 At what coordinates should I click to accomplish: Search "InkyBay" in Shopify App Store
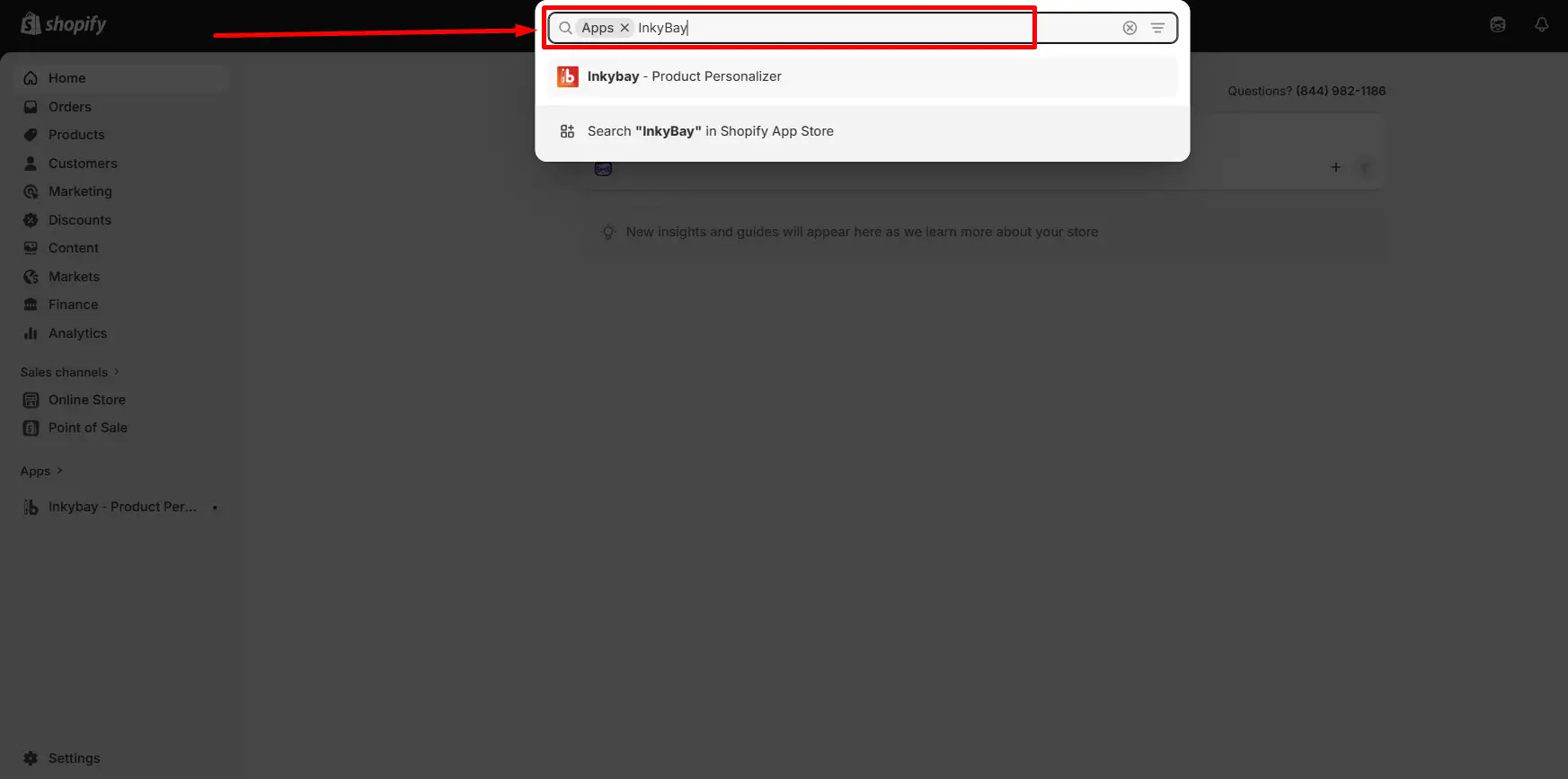862,131
